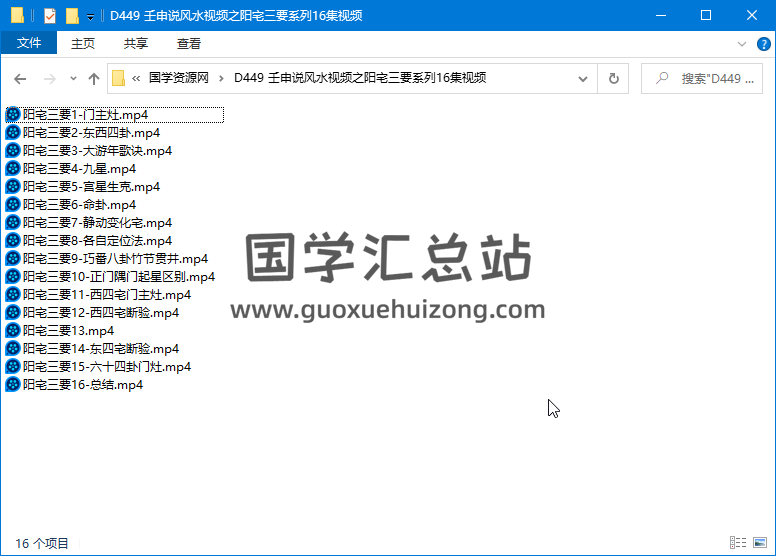Screen dimensions: 776x556
Task: Select file name 阳宅三要8-各自定位法.mp4
Action: (x=97, y=241)
